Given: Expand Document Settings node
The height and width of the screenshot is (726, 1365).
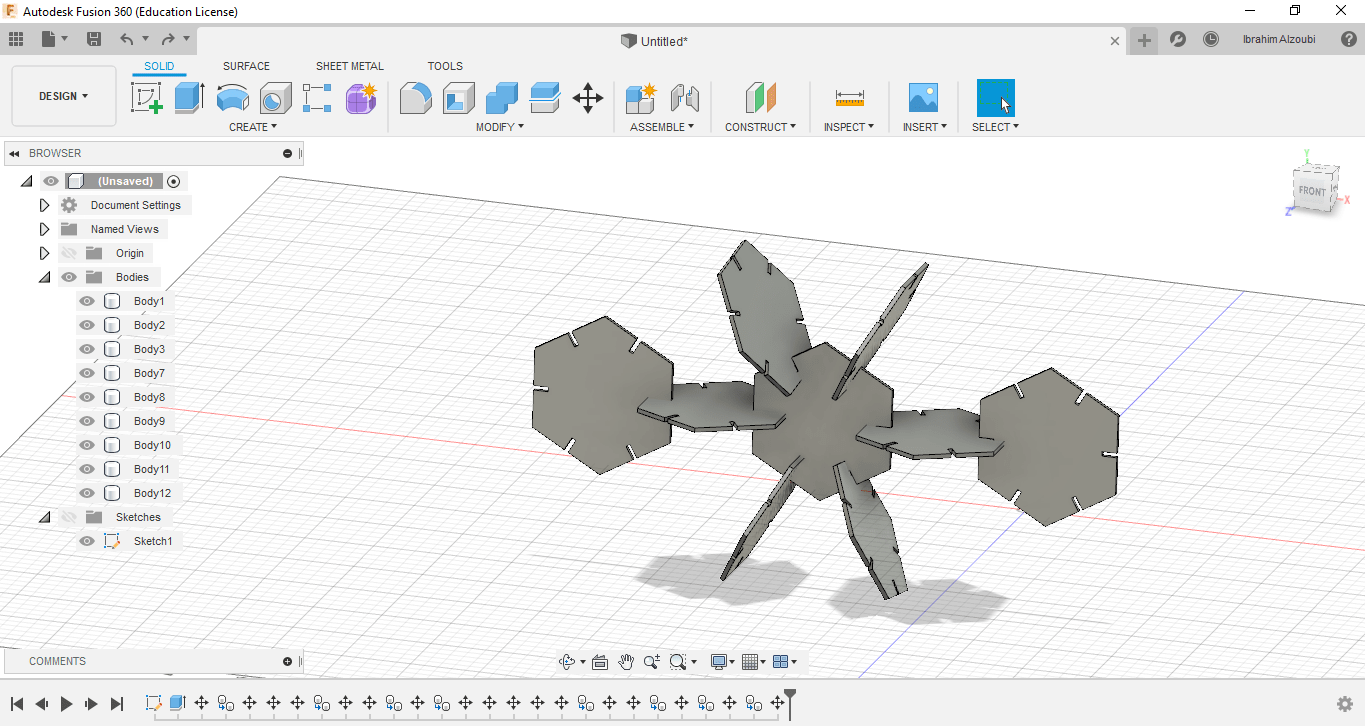Looking at the screenshot, I should click(x=44, y=205).
